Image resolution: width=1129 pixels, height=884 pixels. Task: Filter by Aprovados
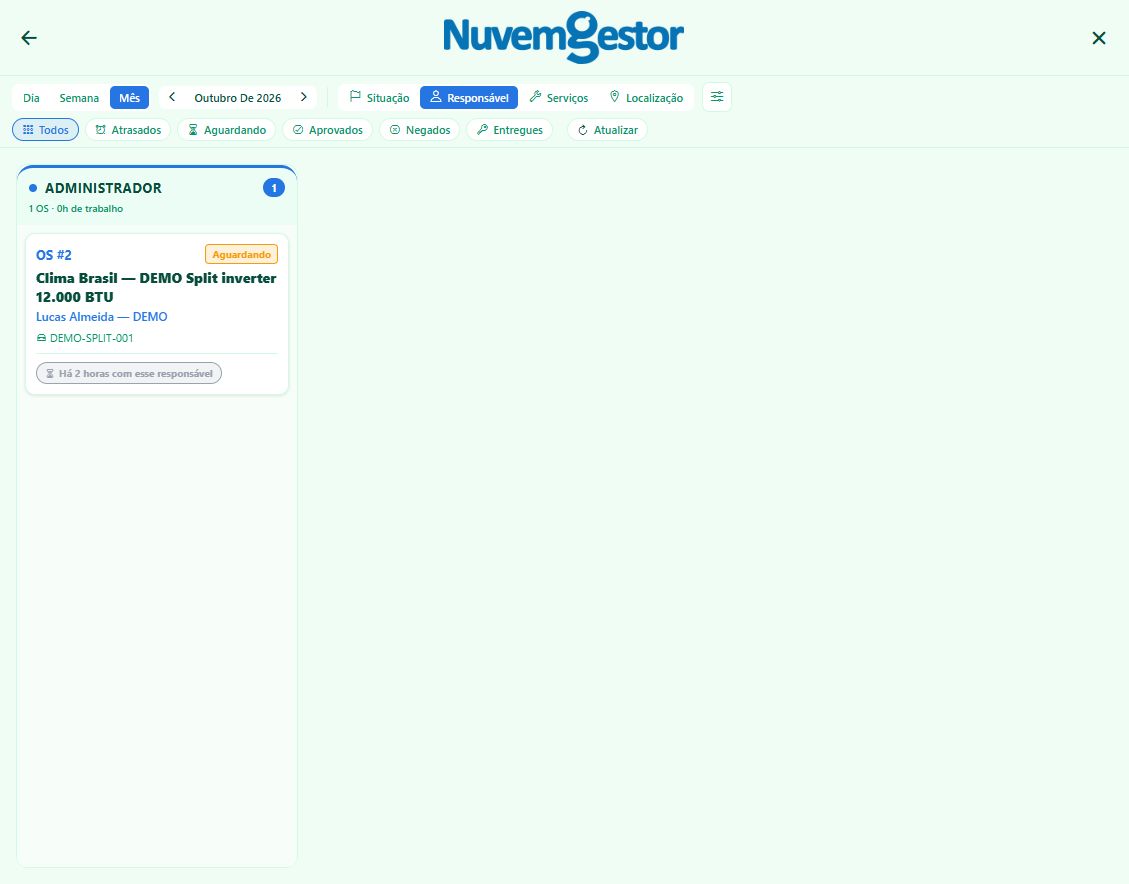[x=328, y=130]
